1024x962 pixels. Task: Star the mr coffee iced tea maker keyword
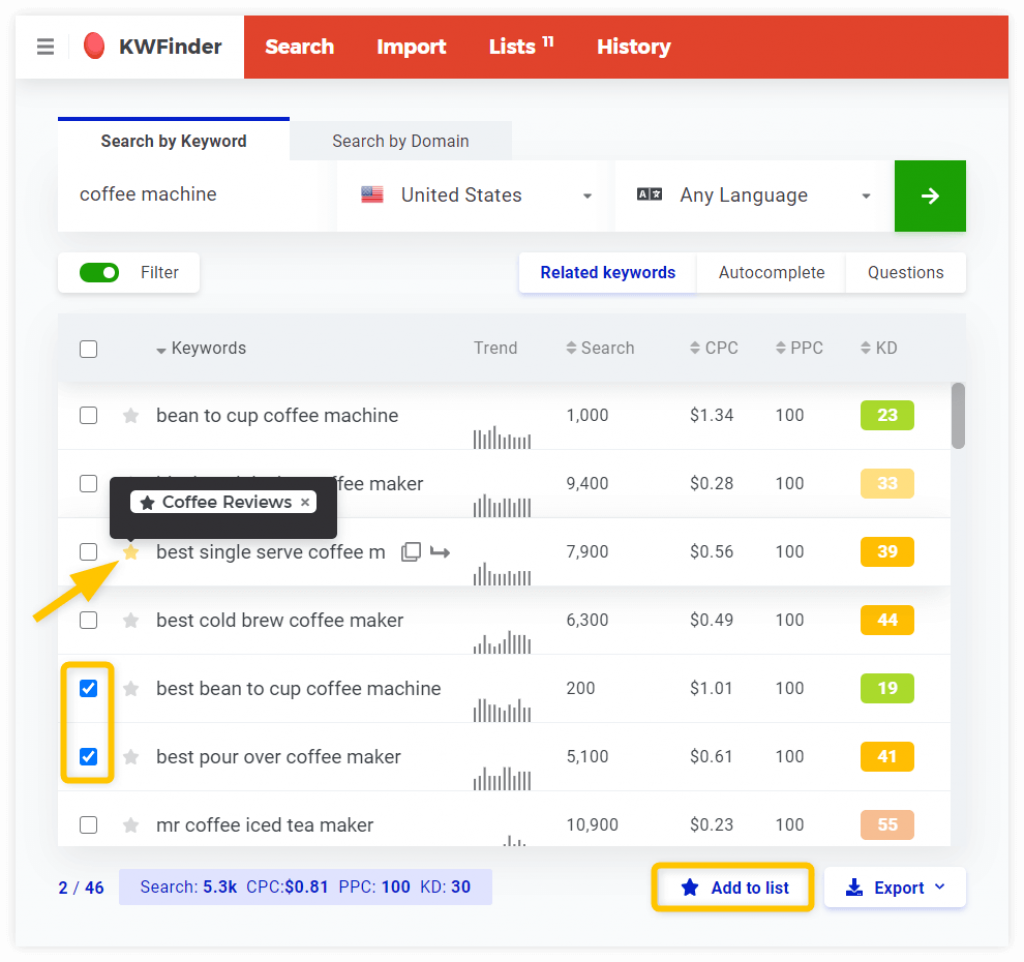[130, 826]
